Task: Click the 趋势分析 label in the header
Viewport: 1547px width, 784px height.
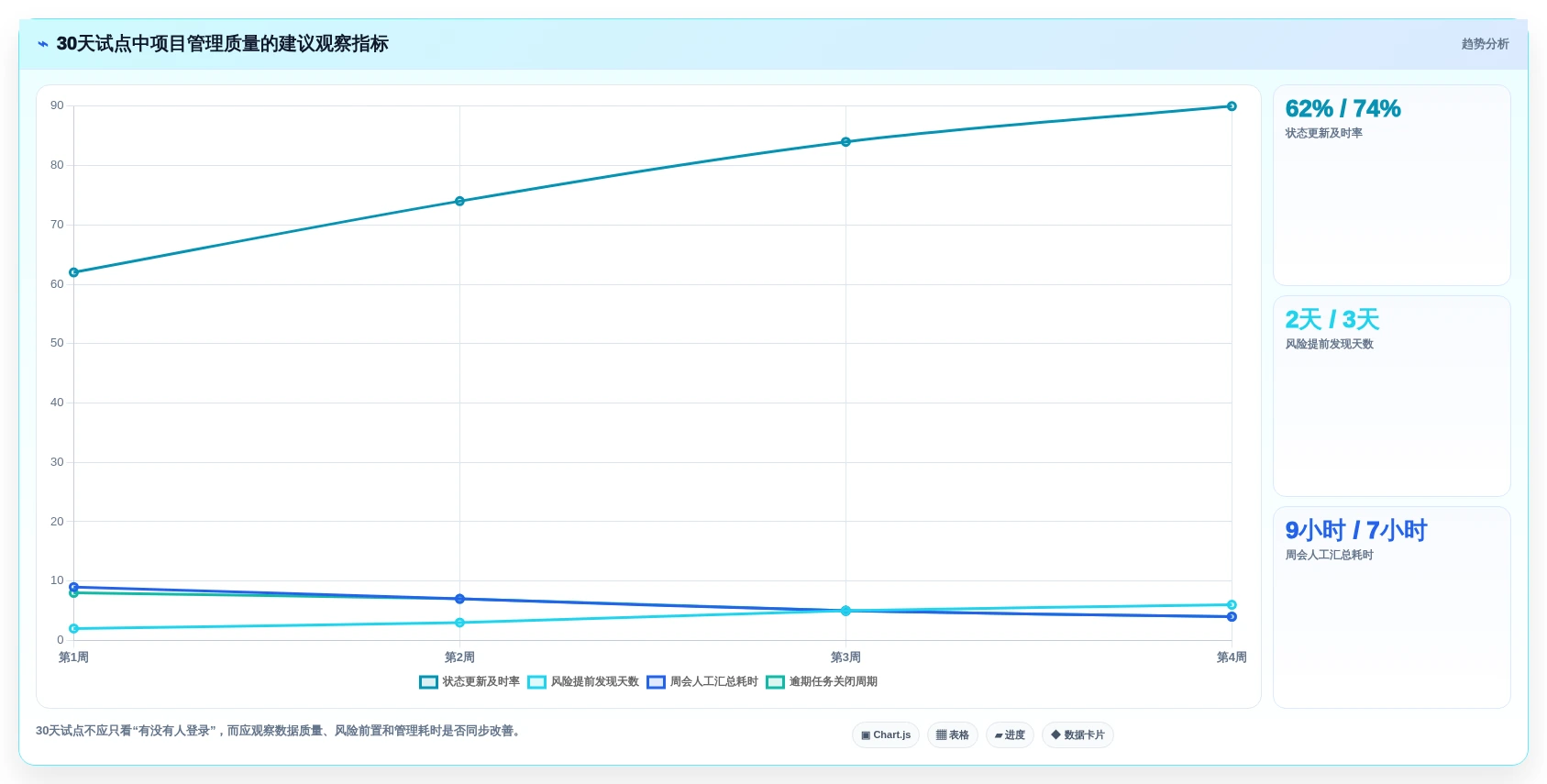Action: (1485, 44)
